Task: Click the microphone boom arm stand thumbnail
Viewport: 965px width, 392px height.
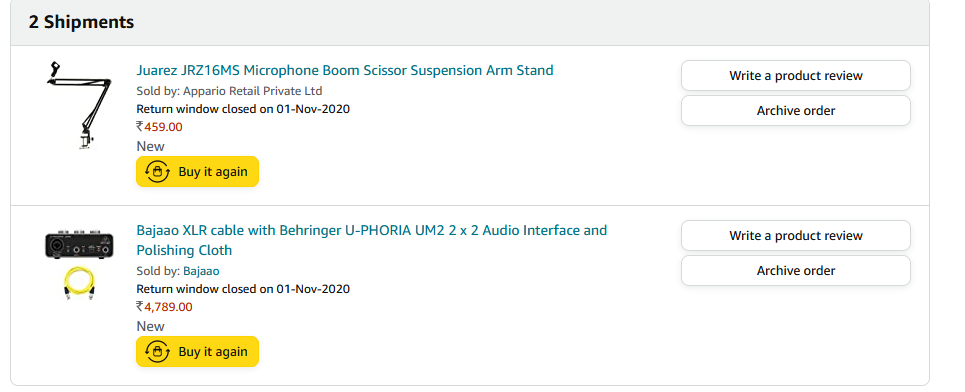Action: click(79, 104)
